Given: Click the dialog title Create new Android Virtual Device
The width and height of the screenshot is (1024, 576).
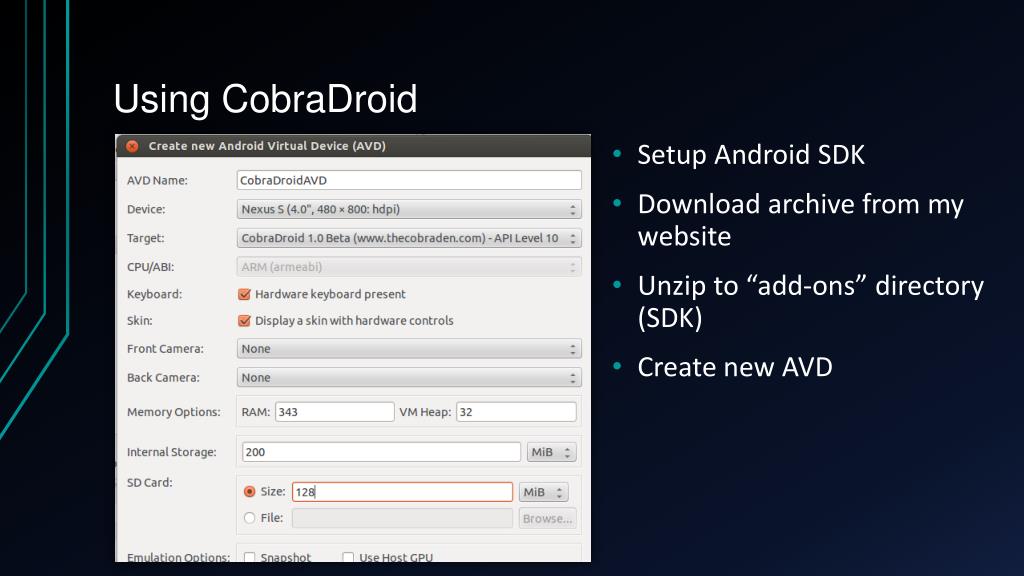Looking at the screenshot, I should [267, 146].
